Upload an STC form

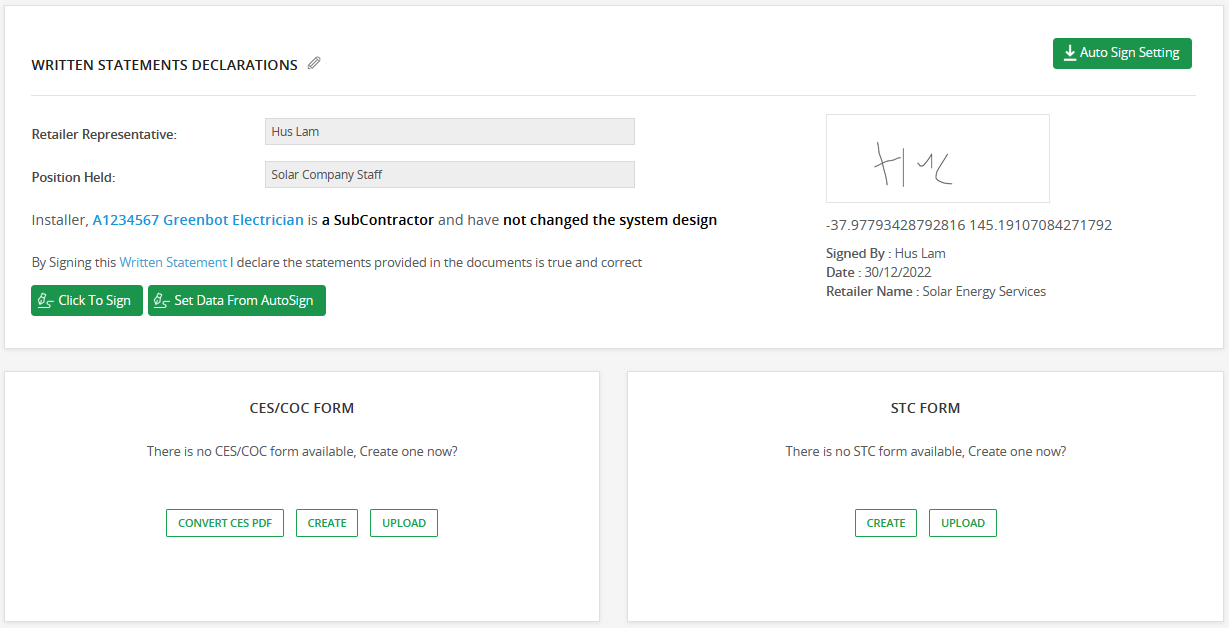(x=963, y=523)
